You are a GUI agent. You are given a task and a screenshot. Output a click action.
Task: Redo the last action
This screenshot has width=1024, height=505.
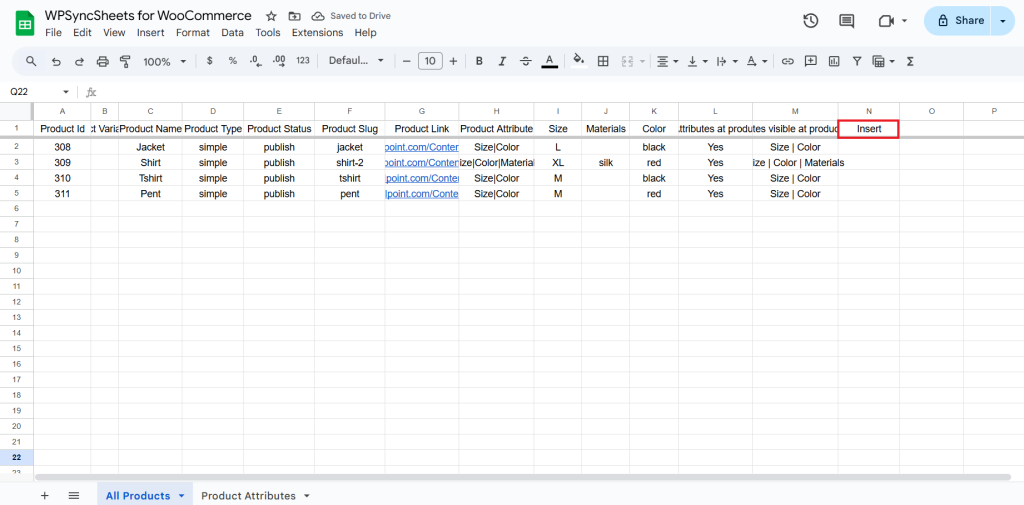[x=79, y=61]
